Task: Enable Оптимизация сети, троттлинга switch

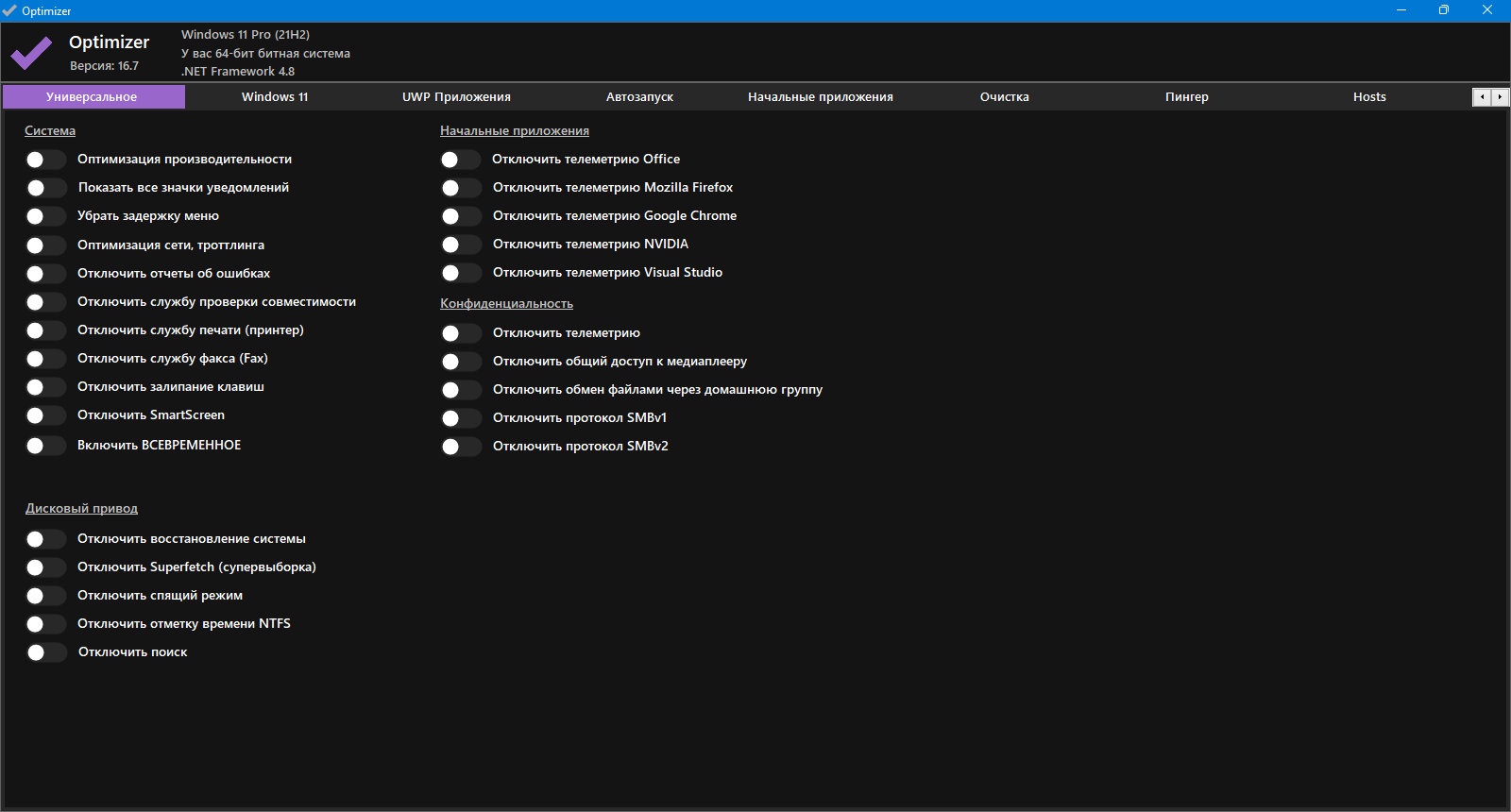Action: (45, 245)
